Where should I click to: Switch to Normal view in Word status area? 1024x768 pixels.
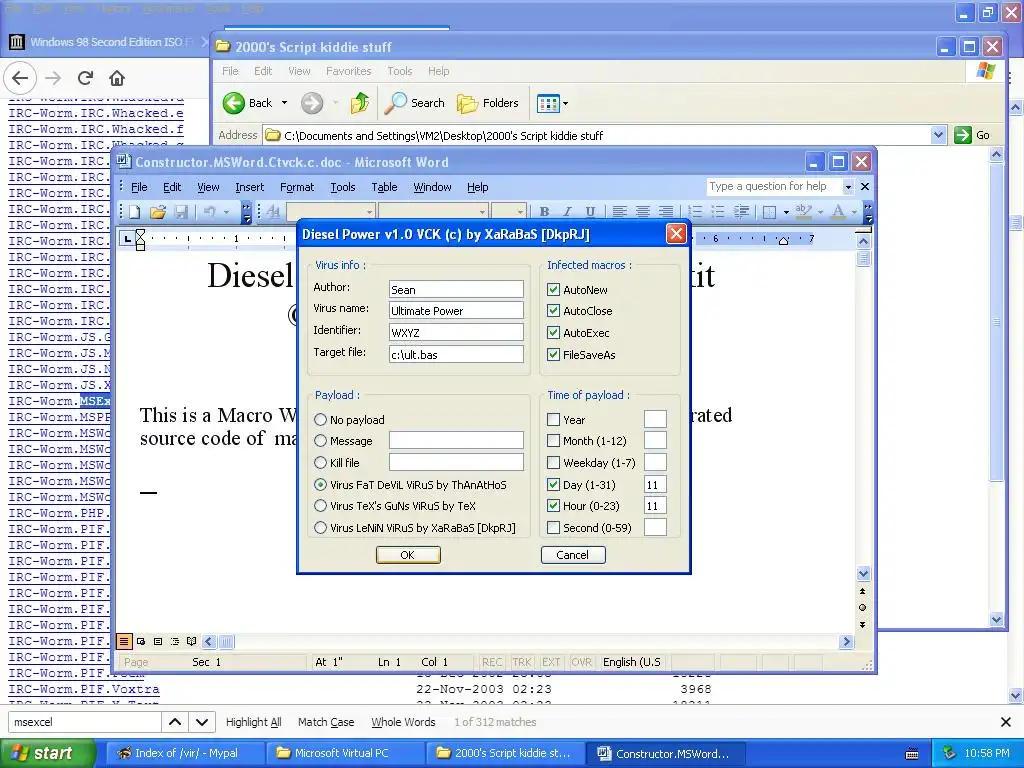coord(123,642)
